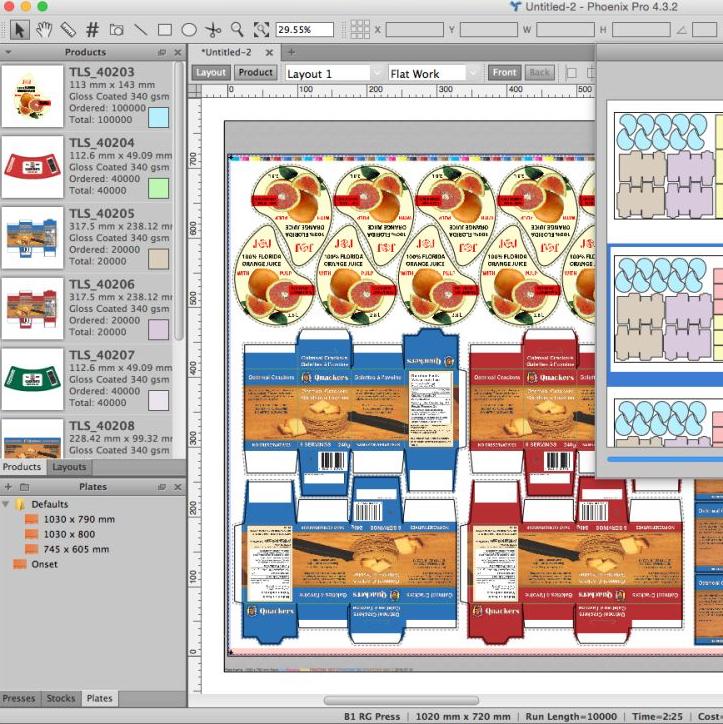The width and height of the screenshot is (723, 724).
Task: Click the blue swatch for TLS_40203
Action: [x=158, y=117]
